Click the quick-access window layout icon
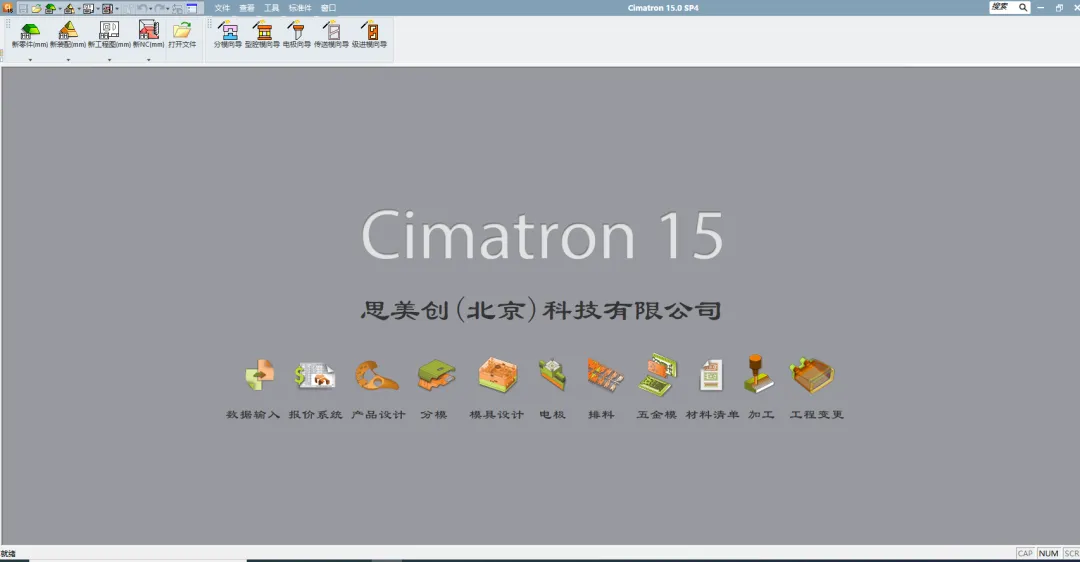The height and width of the screenshot is (562, 1080). tap(191, 9)
